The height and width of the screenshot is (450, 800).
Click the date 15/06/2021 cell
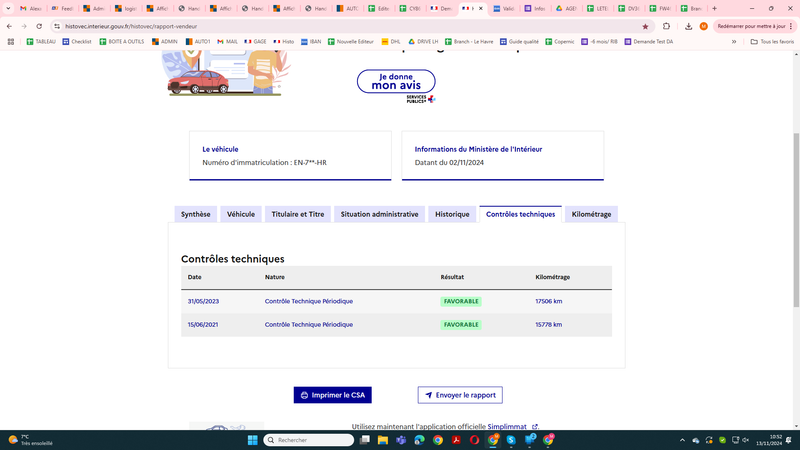click(203, 324)
